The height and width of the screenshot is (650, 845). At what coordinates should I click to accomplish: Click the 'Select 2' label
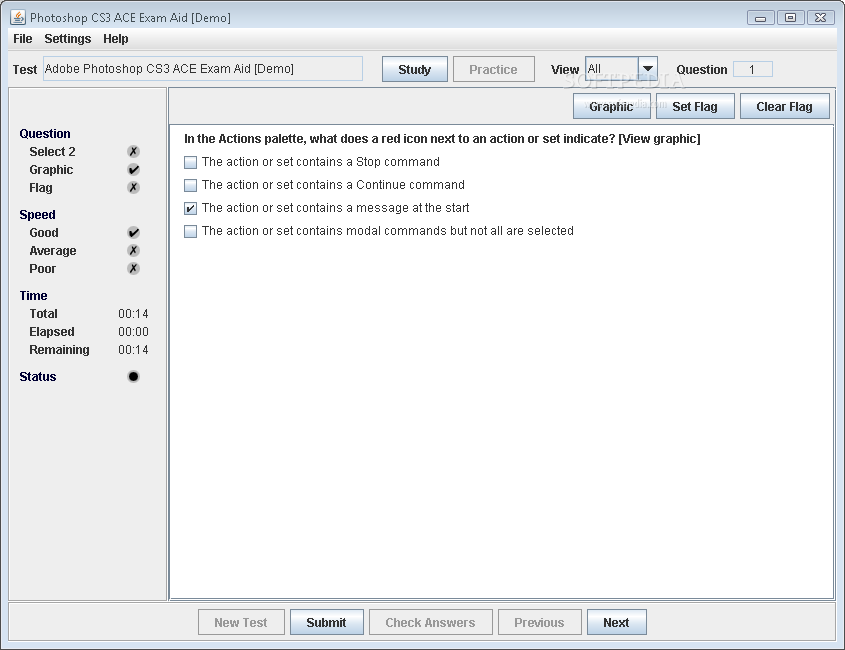(52, 151)
